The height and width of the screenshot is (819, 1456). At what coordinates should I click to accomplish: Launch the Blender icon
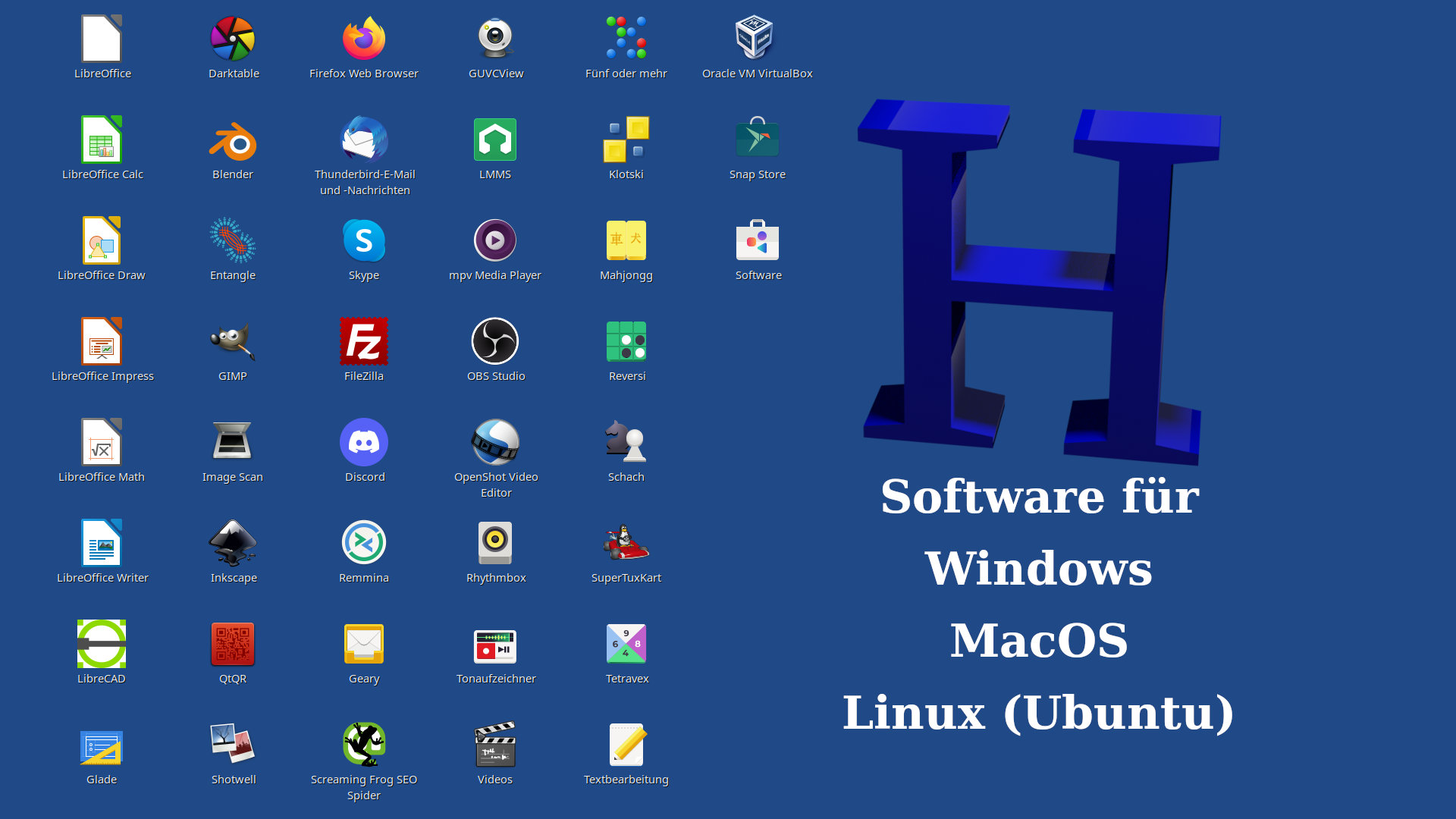click(233, 141)
